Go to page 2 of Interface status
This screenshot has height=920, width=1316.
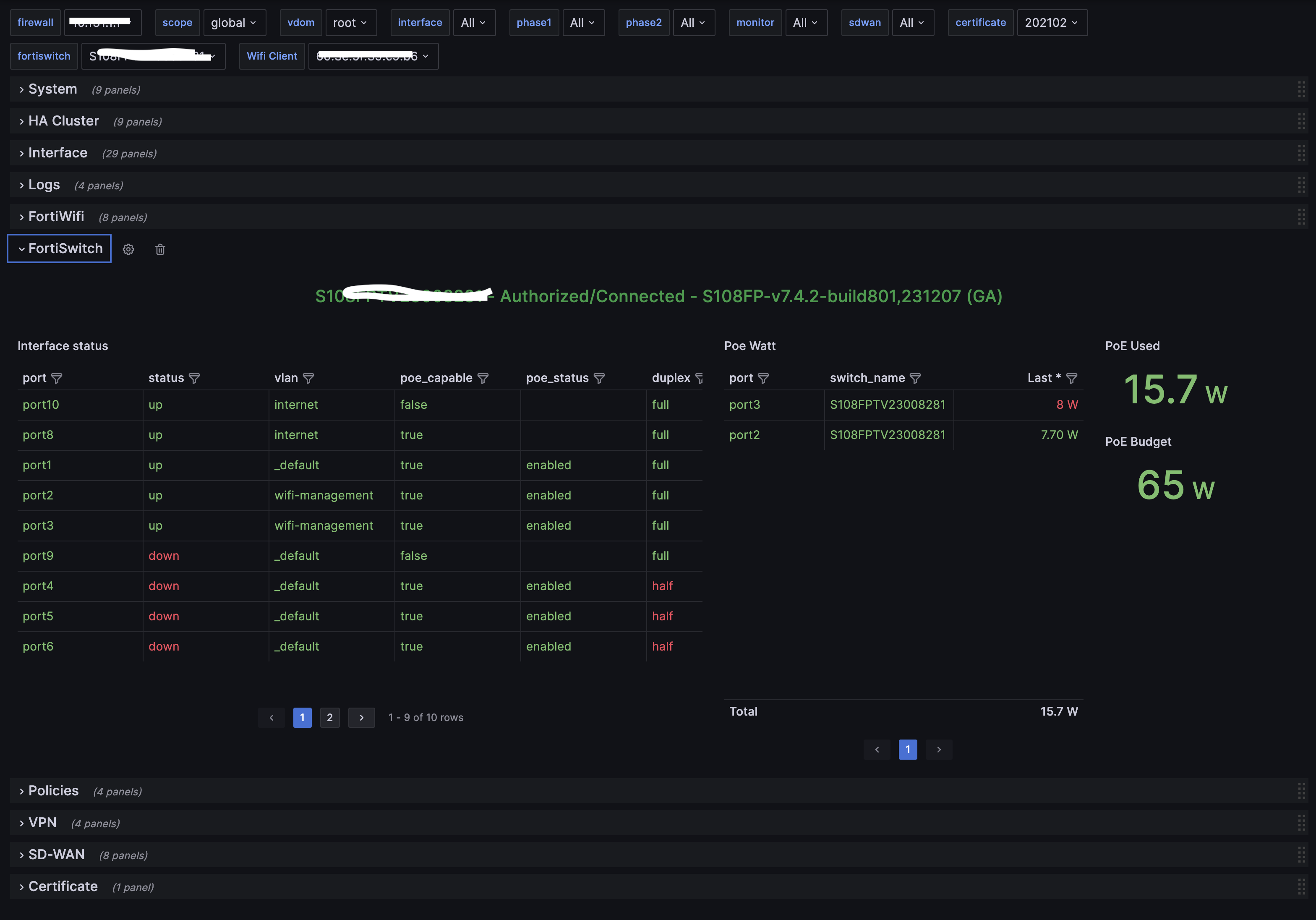tap(329, 718)
